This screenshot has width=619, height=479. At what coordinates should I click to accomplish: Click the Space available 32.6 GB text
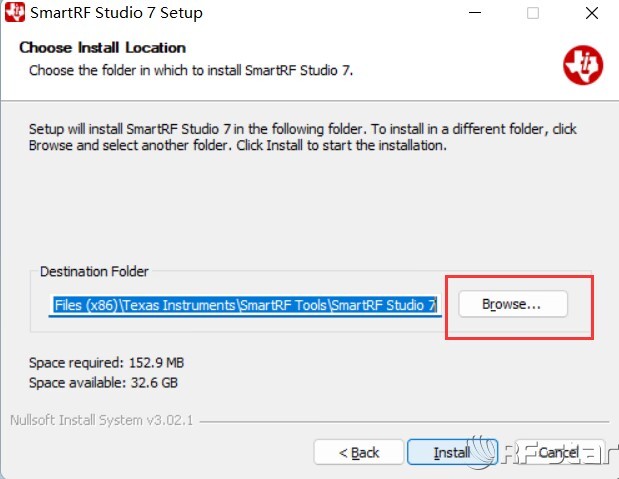(x=103, y=382)
